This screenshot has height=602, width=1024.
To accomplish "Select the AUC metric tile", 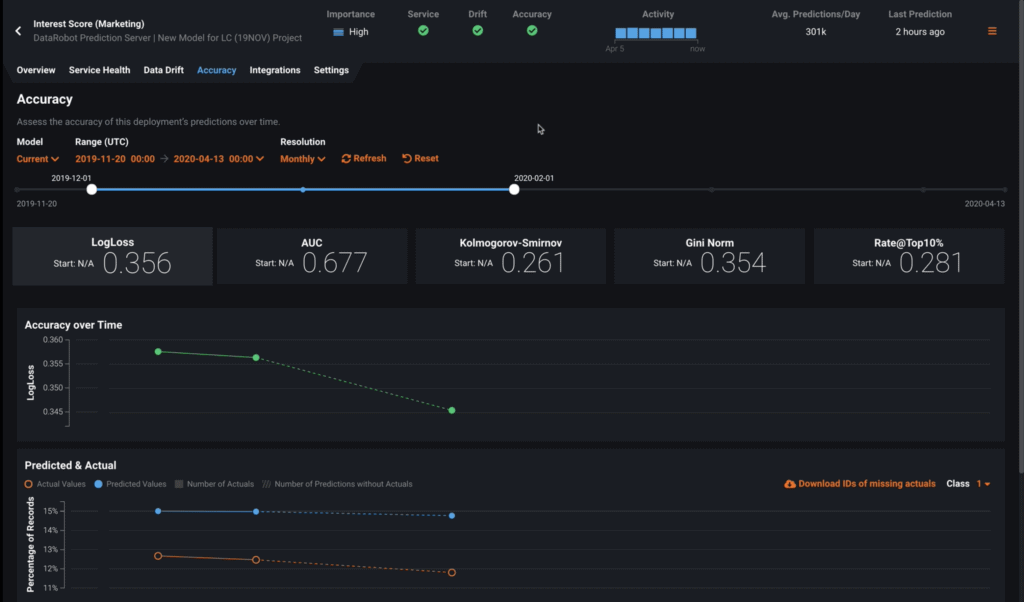I will (x=312, y=256).
